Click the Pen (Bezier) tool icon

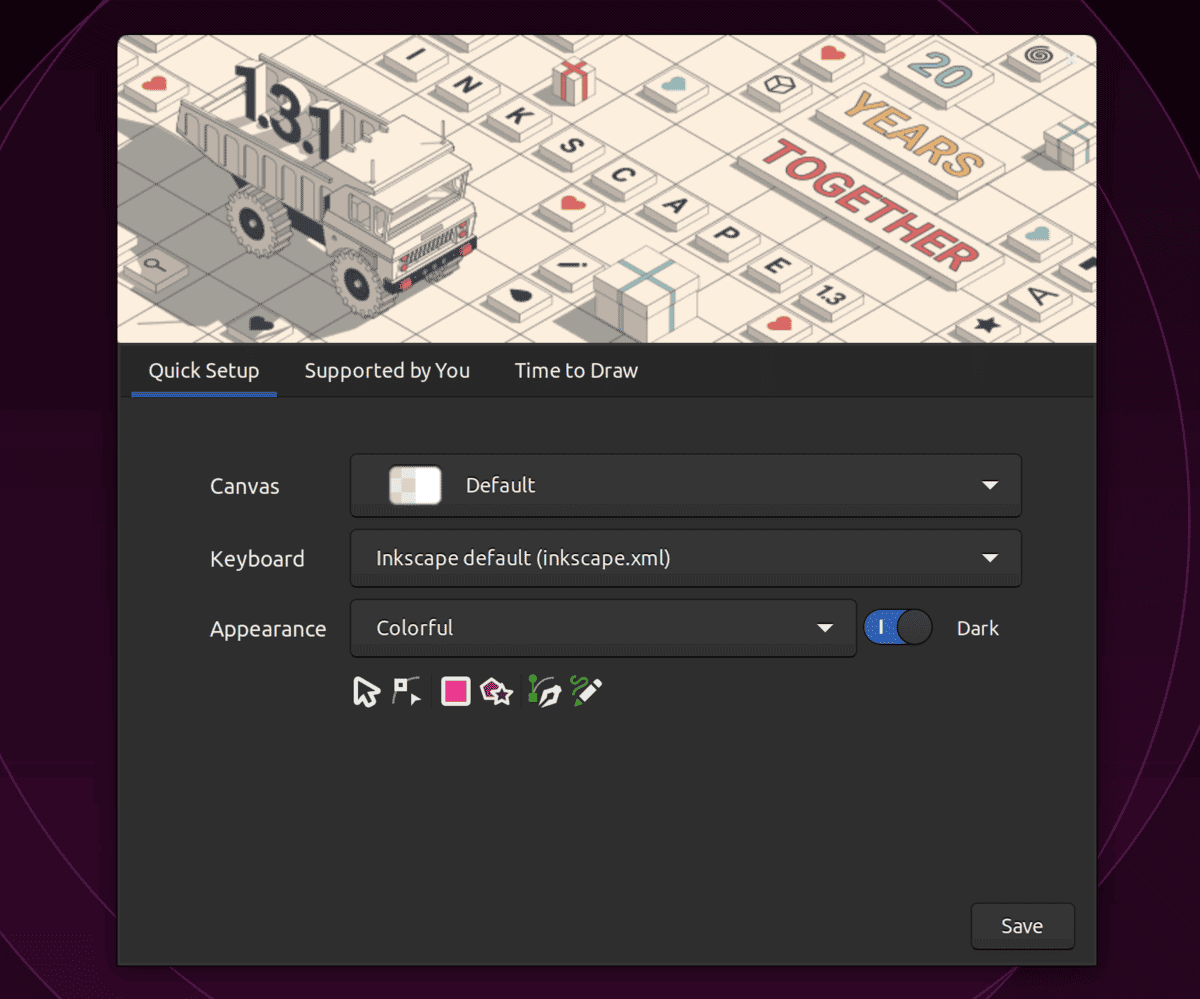(545, 691)
